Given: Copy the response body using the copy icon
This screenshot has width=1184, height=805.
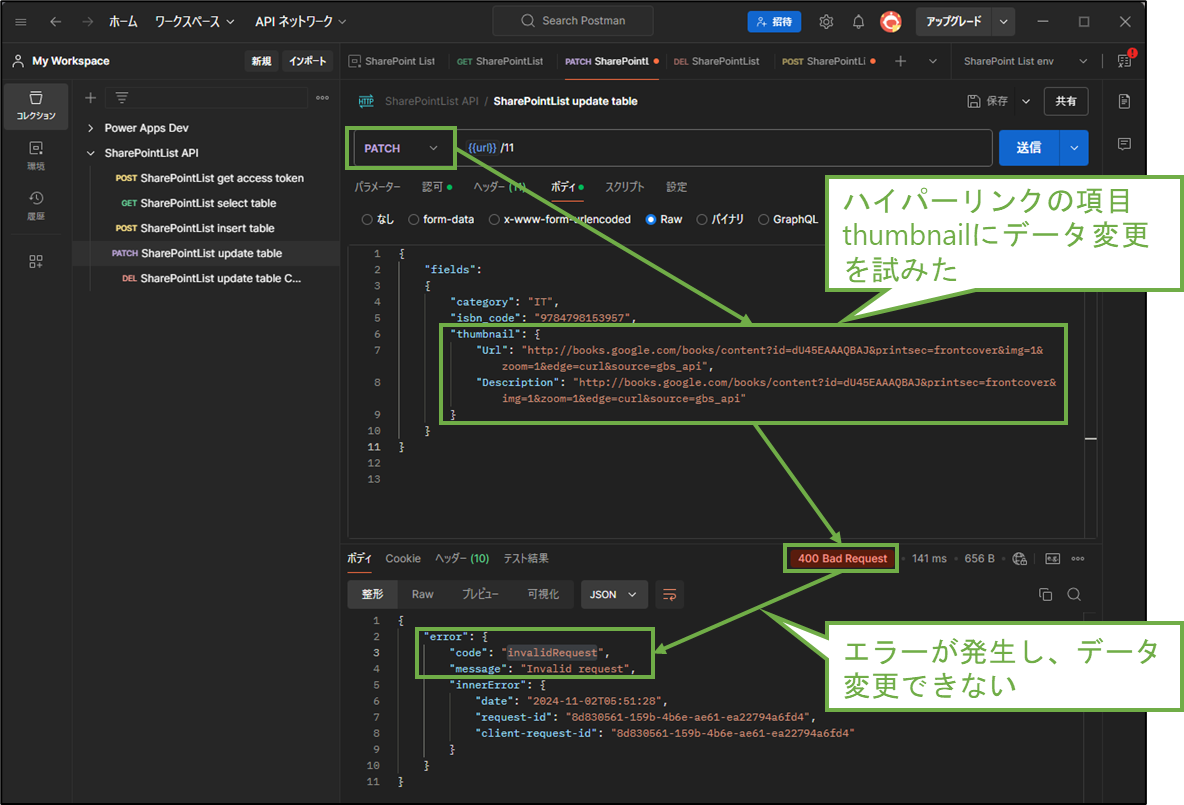Looking at the screenshot, I should 1046,594.
